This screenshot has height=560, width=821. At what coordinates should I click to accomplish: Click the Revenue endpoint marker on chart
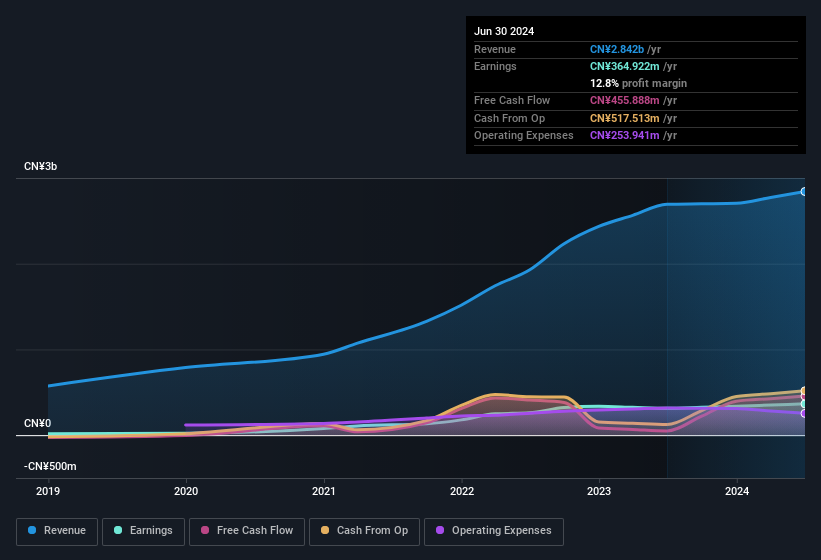point(804,192)
